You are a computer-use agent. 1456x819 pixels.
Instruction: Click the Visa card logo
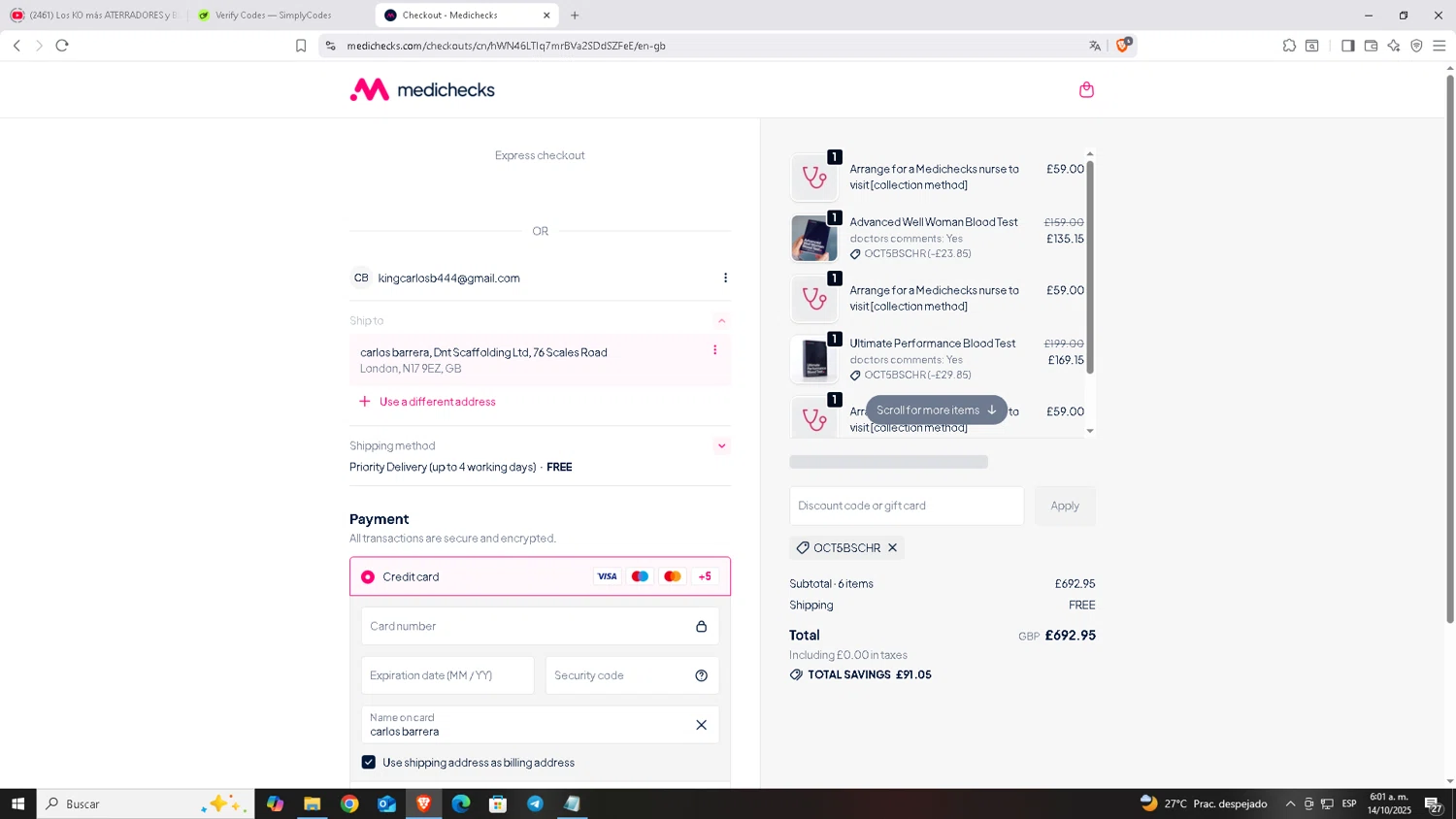coord(607,576)
